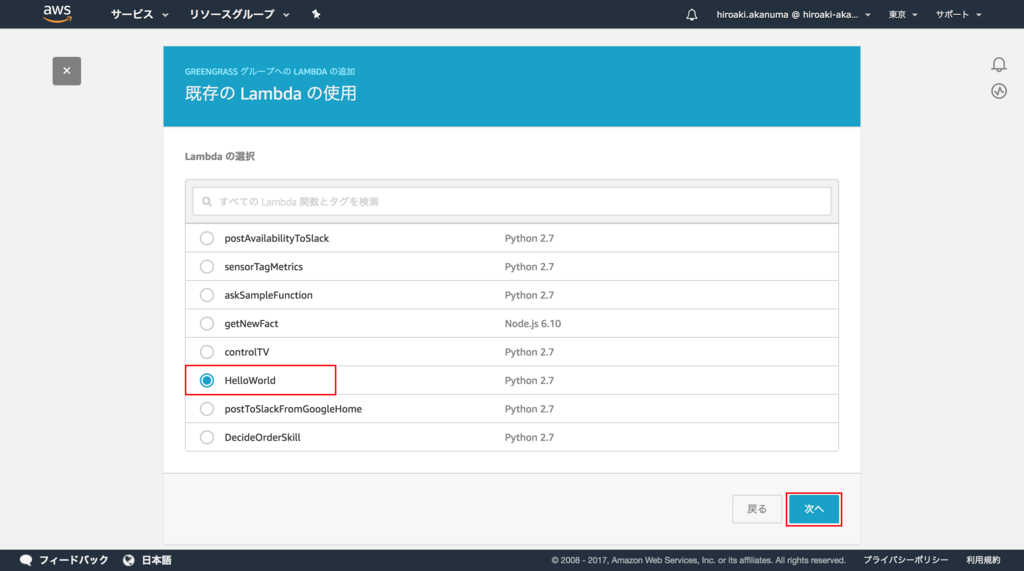The height and width of the screenshot is (571, 1024).
Task: Click the bell icon on right sidebar
Action: [999, 64]
